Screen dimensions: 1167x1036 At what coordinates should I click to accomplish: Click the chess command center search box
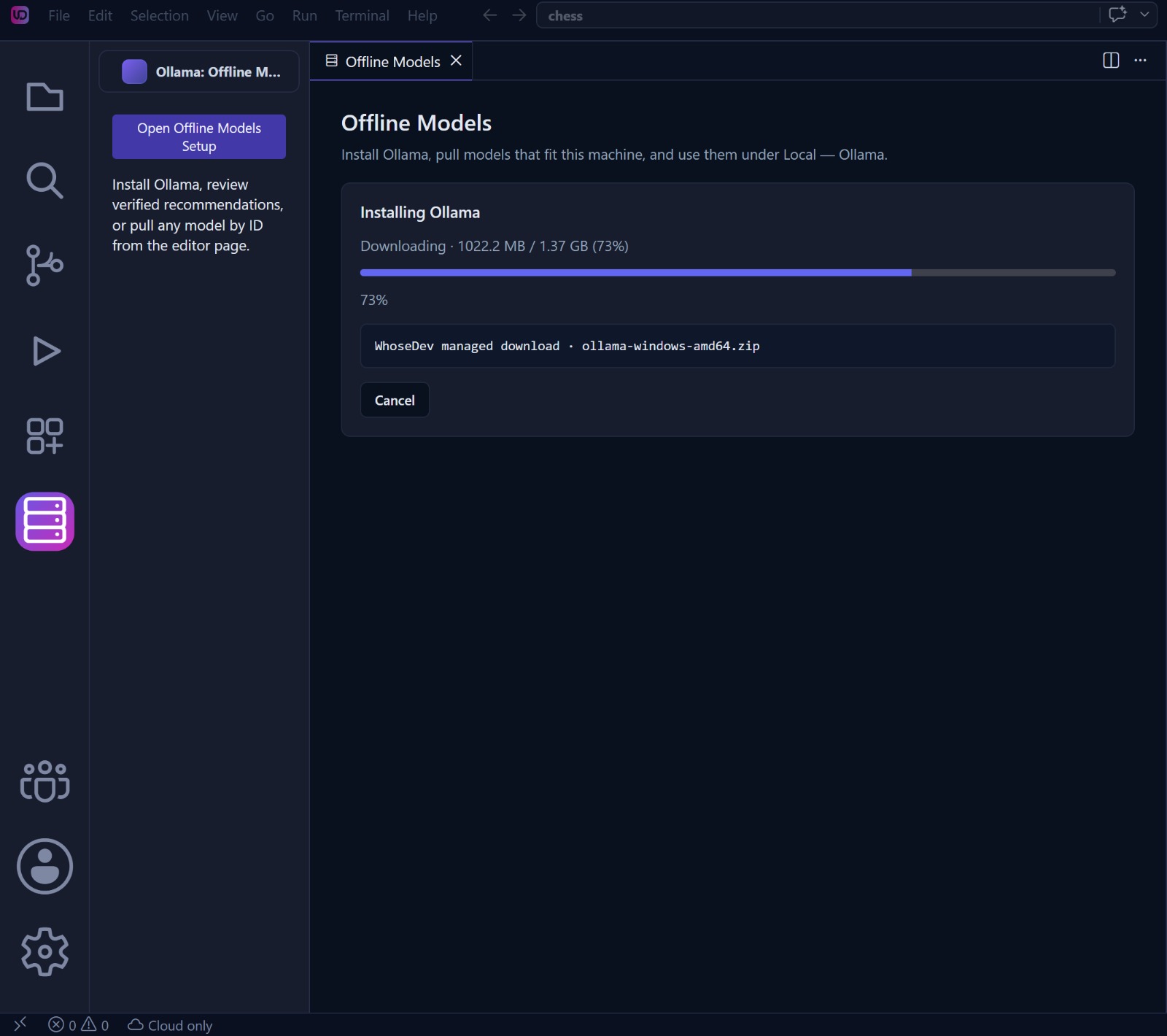(x=817, y=15)
